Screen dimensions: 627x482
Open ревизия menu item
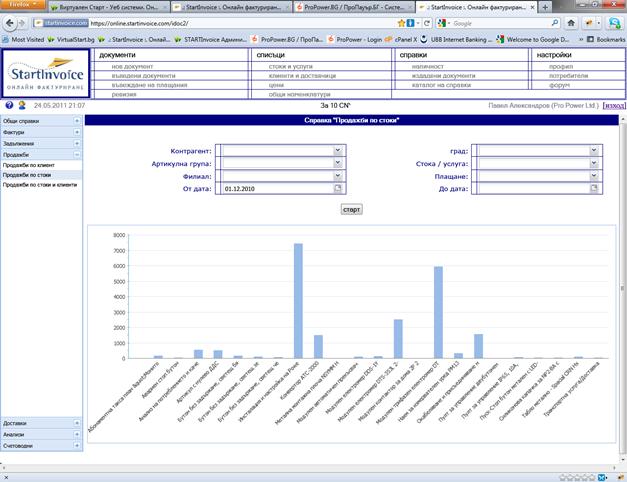tap(124, 94)
